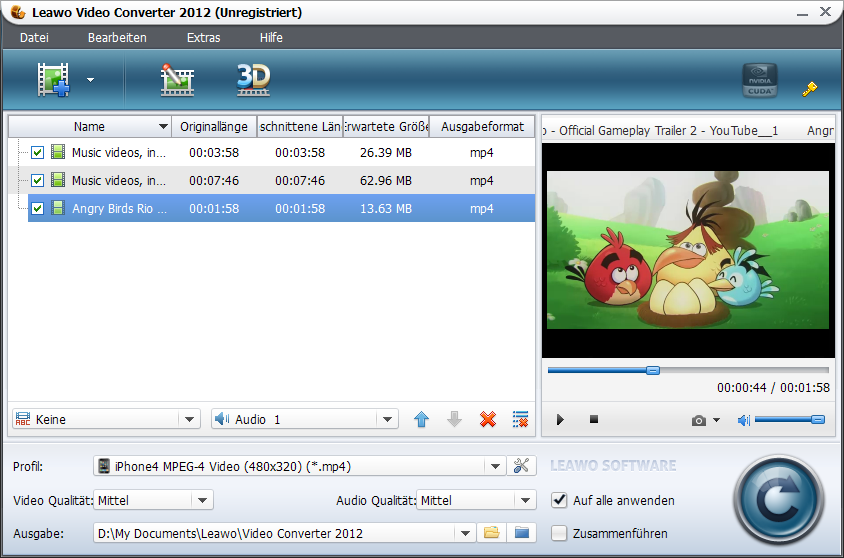Click the Originallänge column header

pos(214,126)
